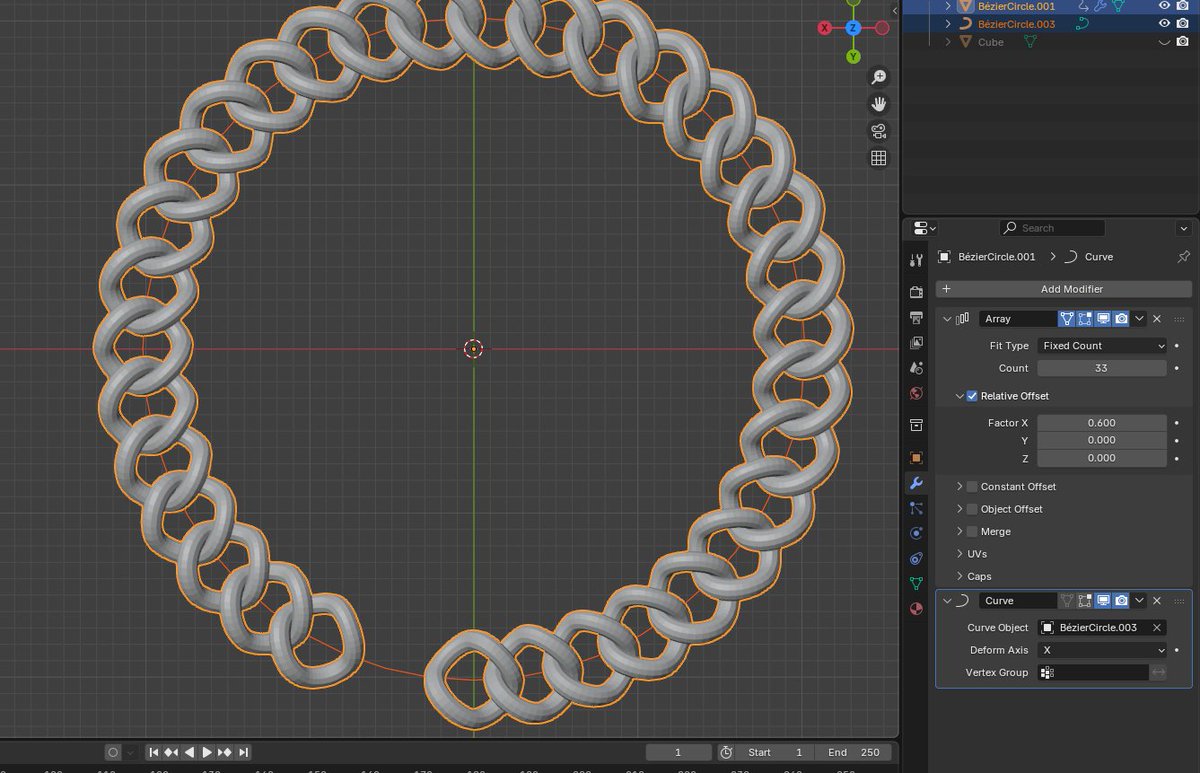Disable Cube in renders camera icon

point(1183,42)
